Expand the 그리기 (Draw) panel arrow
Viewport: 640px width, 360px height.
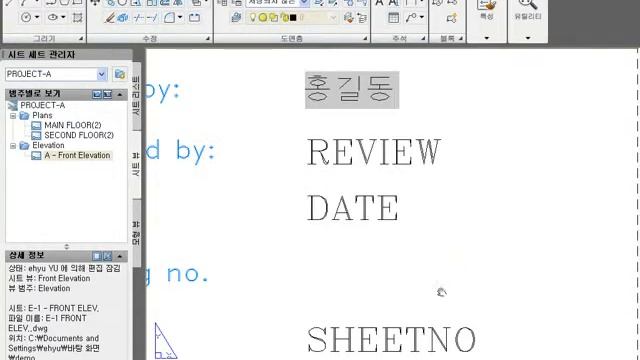(81, 38)
